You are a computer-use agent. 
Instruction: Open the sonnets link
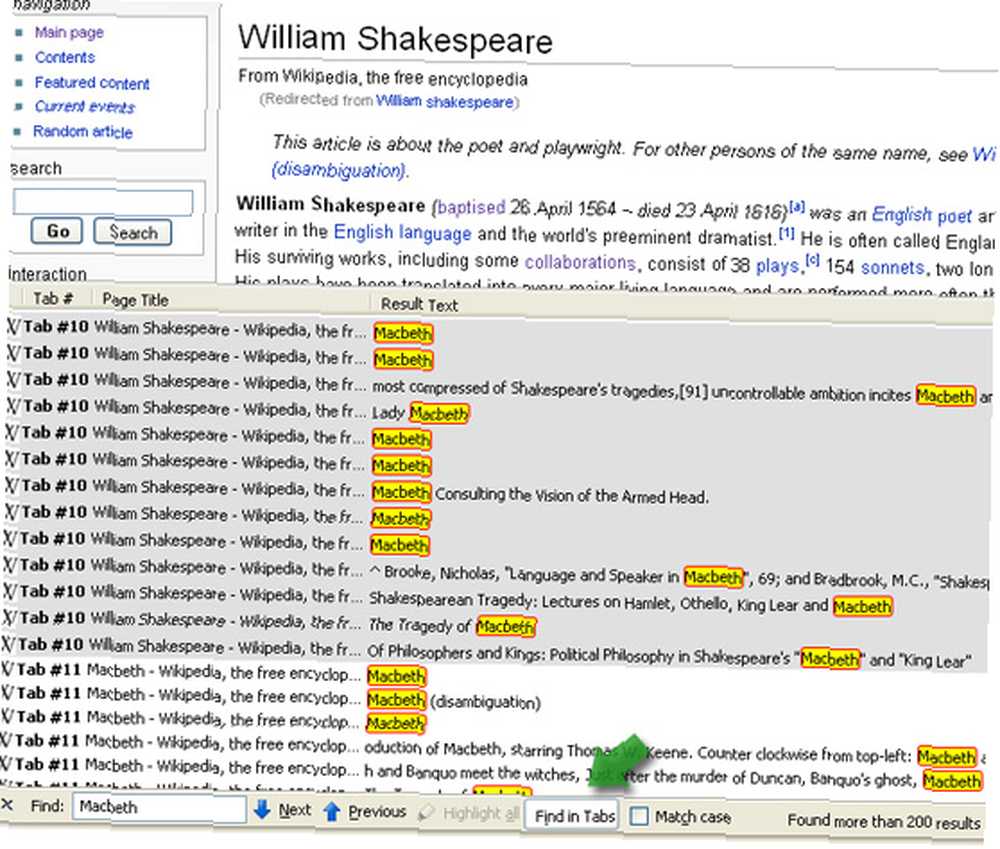pyautogui.click(x=892, y=267)
